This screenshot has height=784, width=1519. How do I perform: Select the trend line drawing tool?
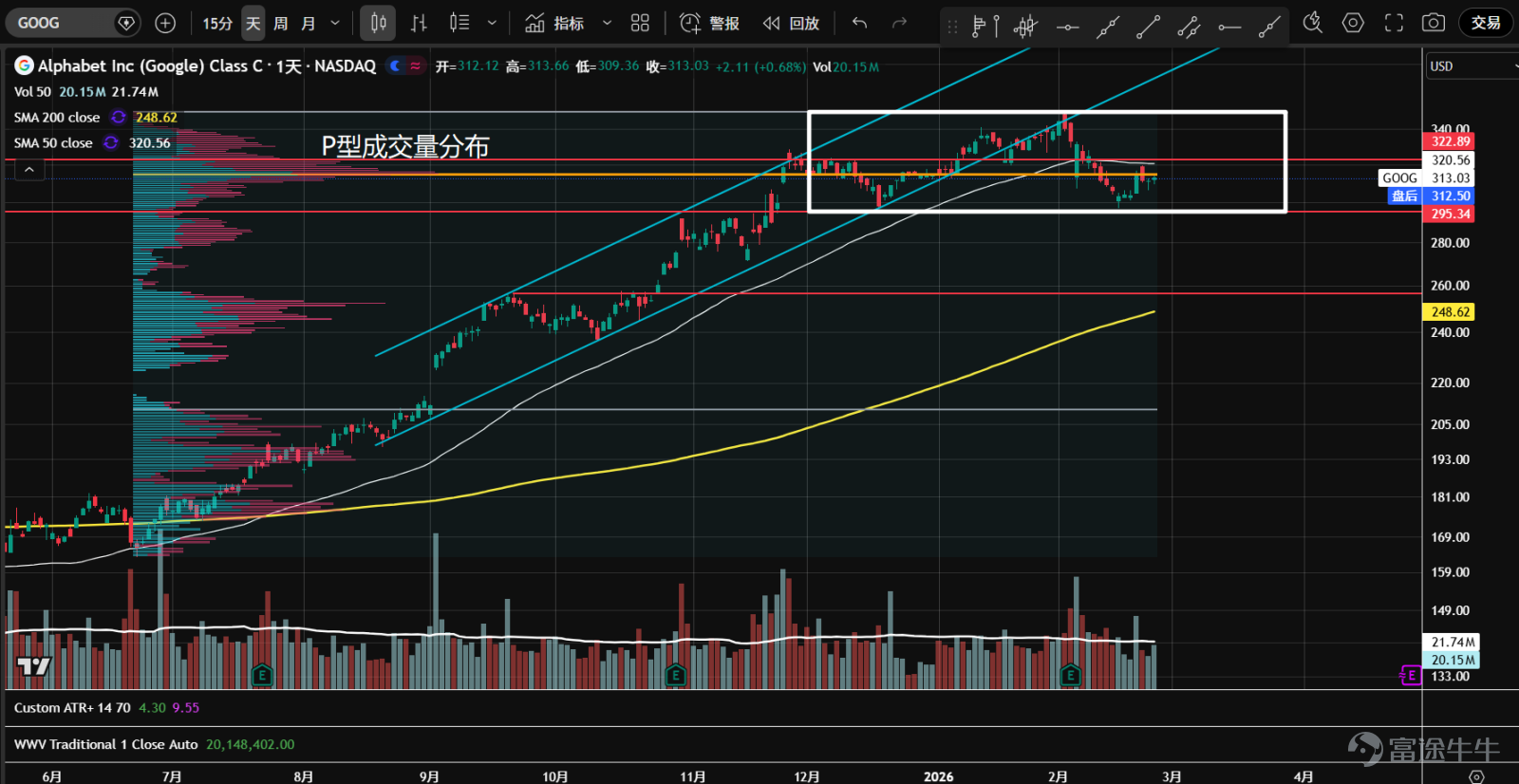coord(1149,27)
